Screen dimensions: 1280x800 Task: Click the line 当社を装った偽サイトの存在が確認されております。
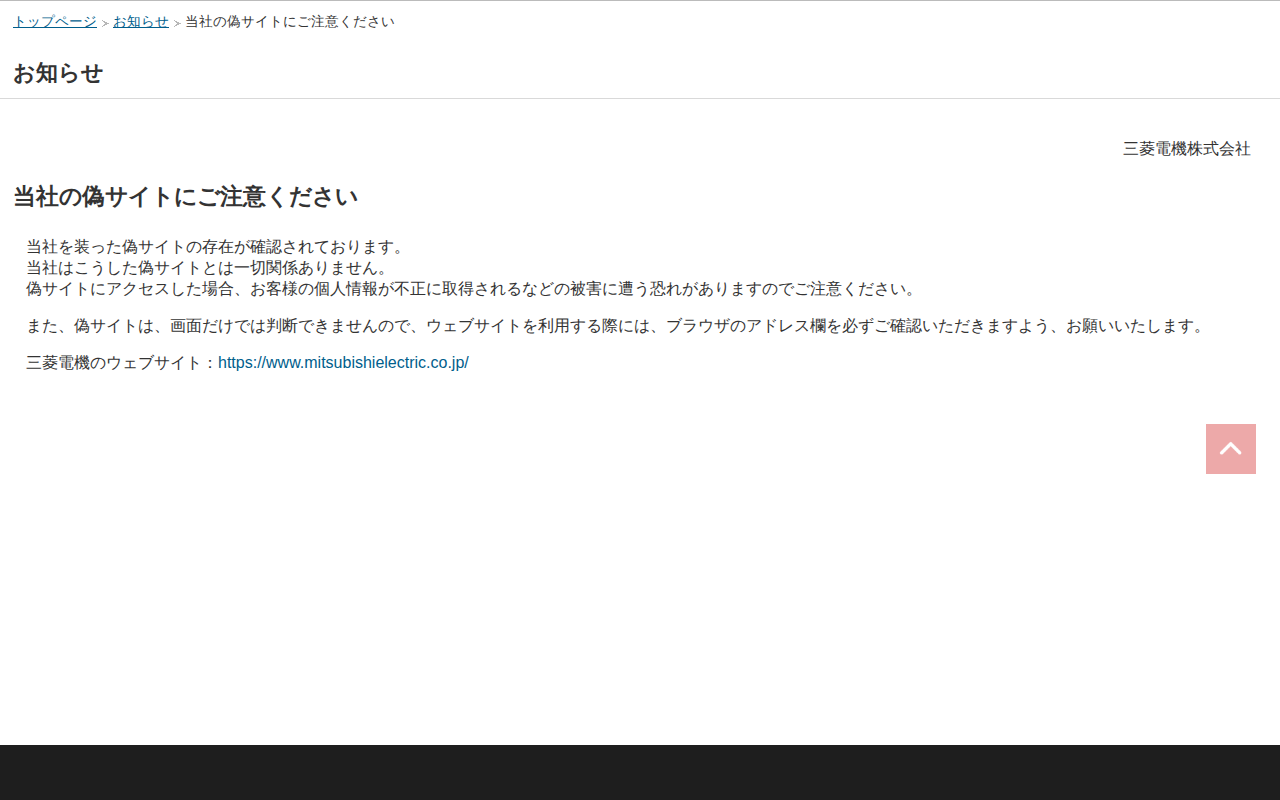pyautogui.click(x=216, y=247)
